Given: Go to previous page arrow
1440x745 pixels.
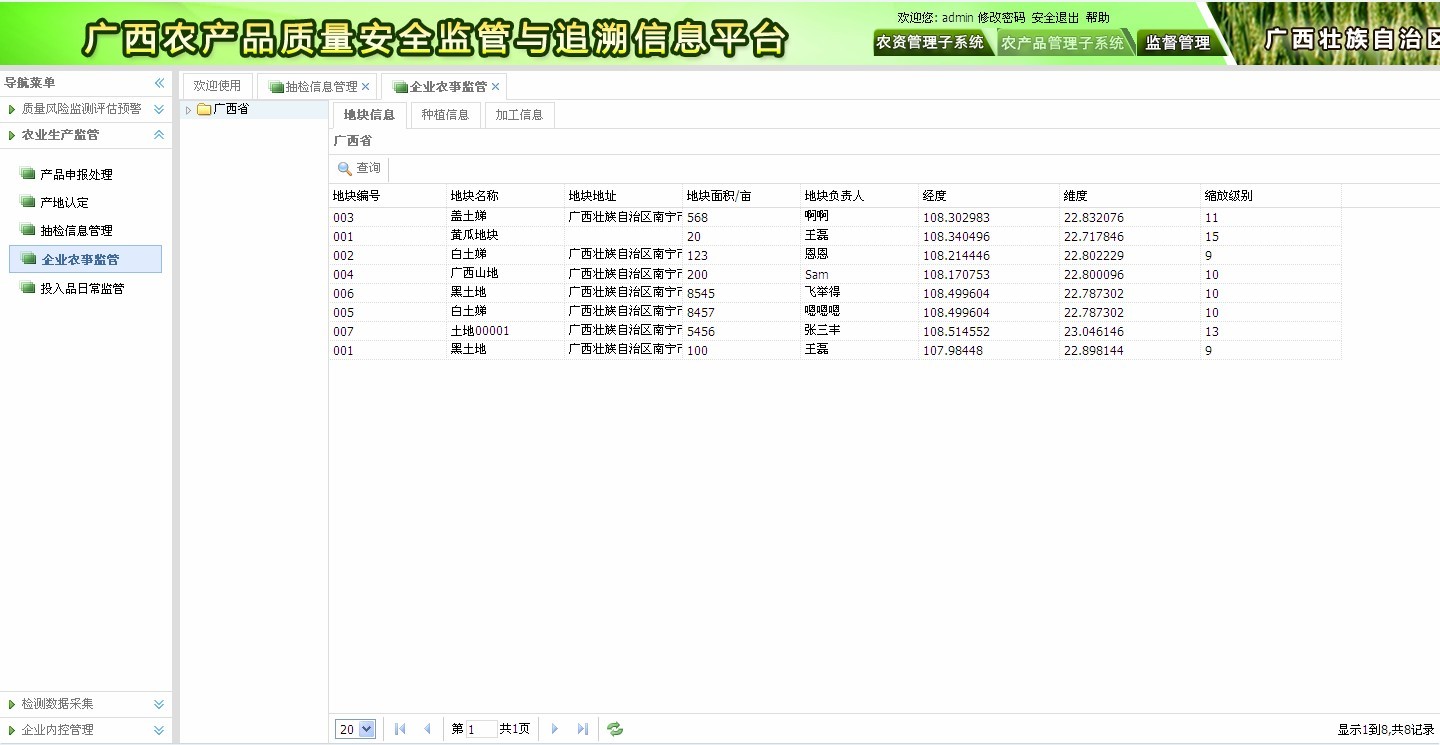Looking at the screenshot, I should pyautogui.click(x=427, y=729).
